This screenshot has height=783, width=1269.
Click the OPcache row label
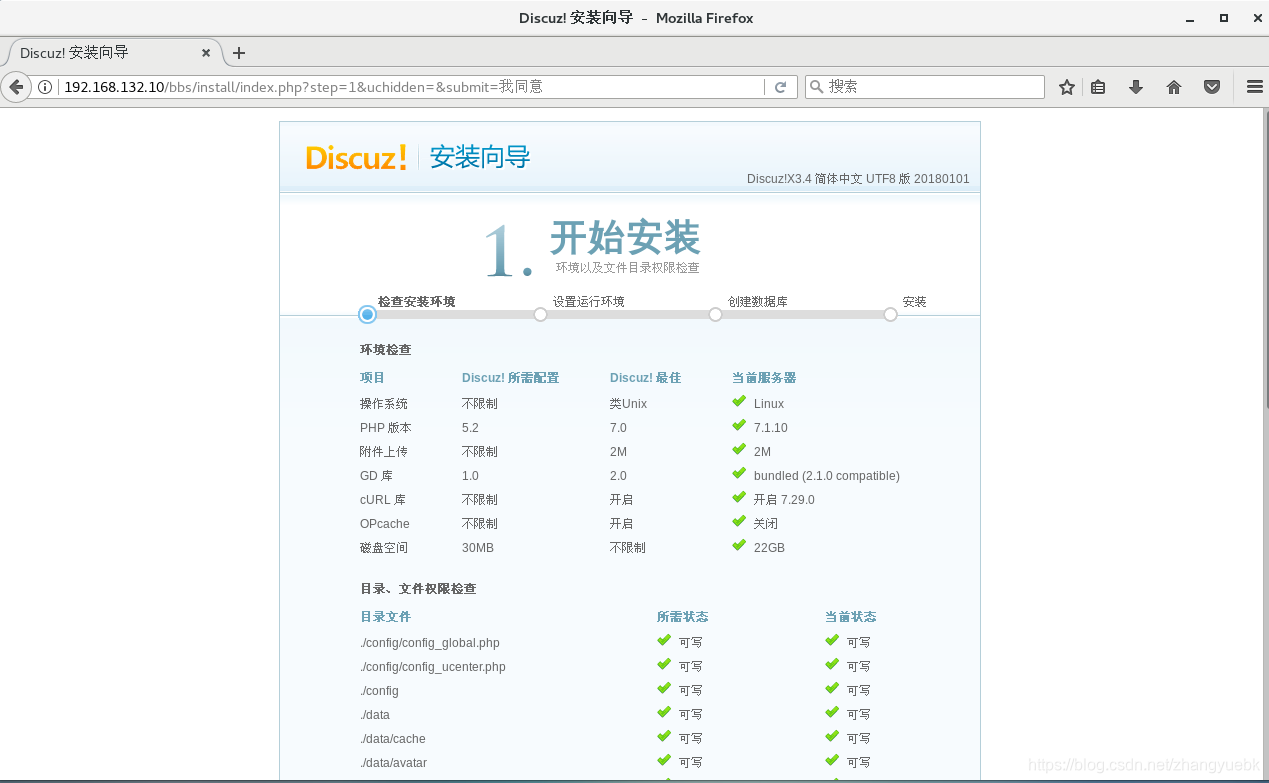pos(385,524)
